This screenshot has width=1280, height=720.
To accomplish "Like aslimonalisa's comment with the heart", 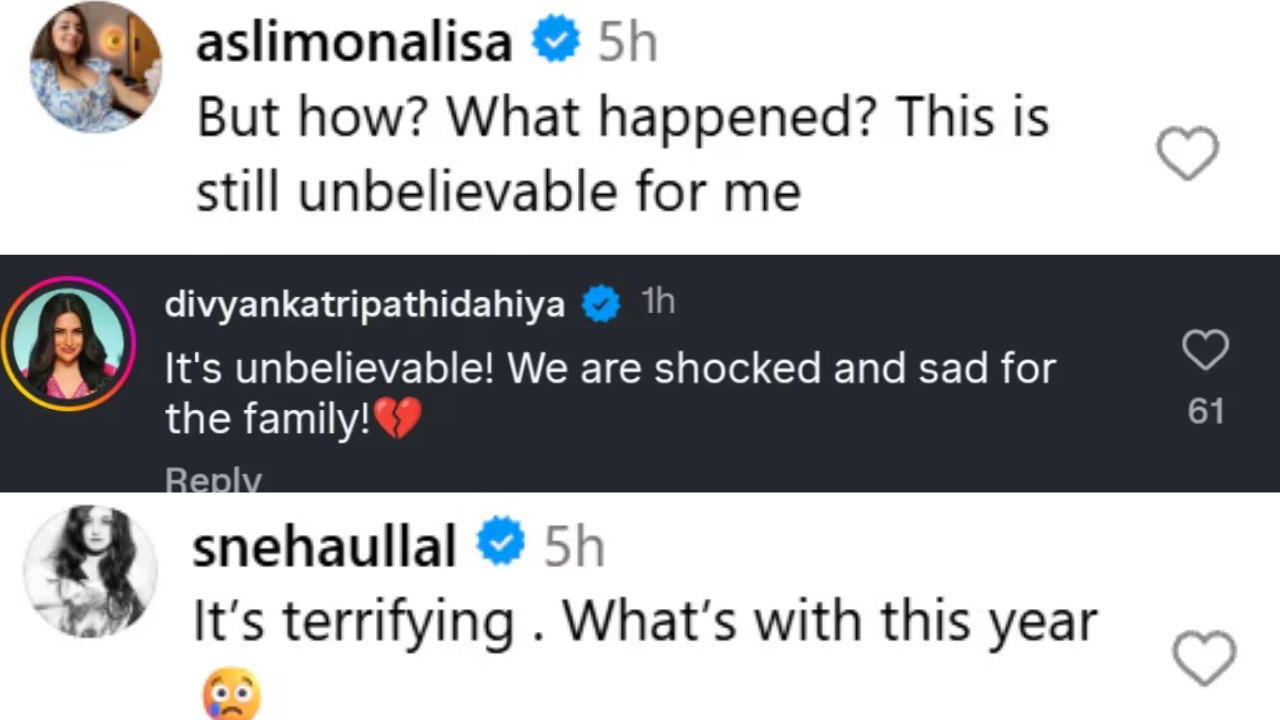I will [1187, 154].
